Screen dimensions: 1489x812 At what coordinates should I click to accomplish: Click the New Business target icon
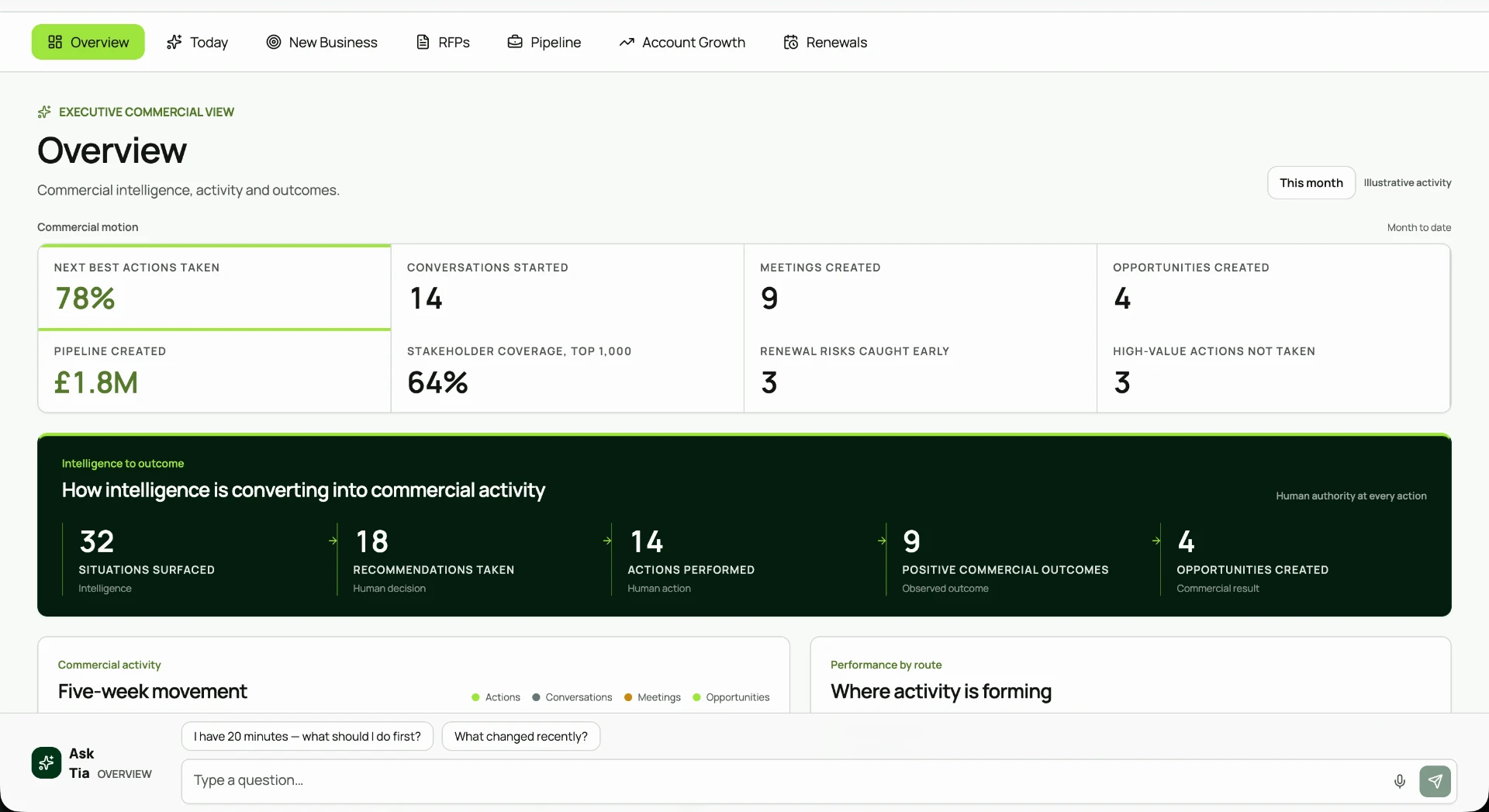pyautogui.click(x=274, y=42)
